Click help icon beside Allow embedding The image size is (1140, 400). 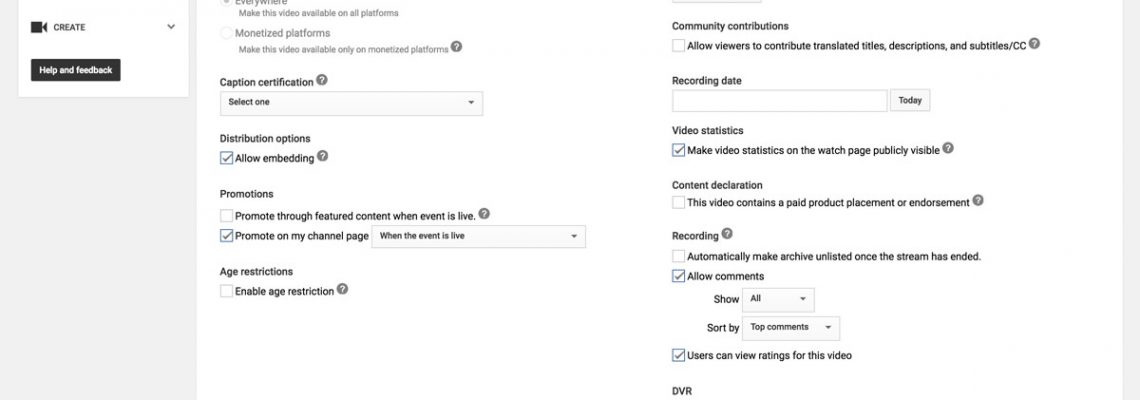(323, 157)
